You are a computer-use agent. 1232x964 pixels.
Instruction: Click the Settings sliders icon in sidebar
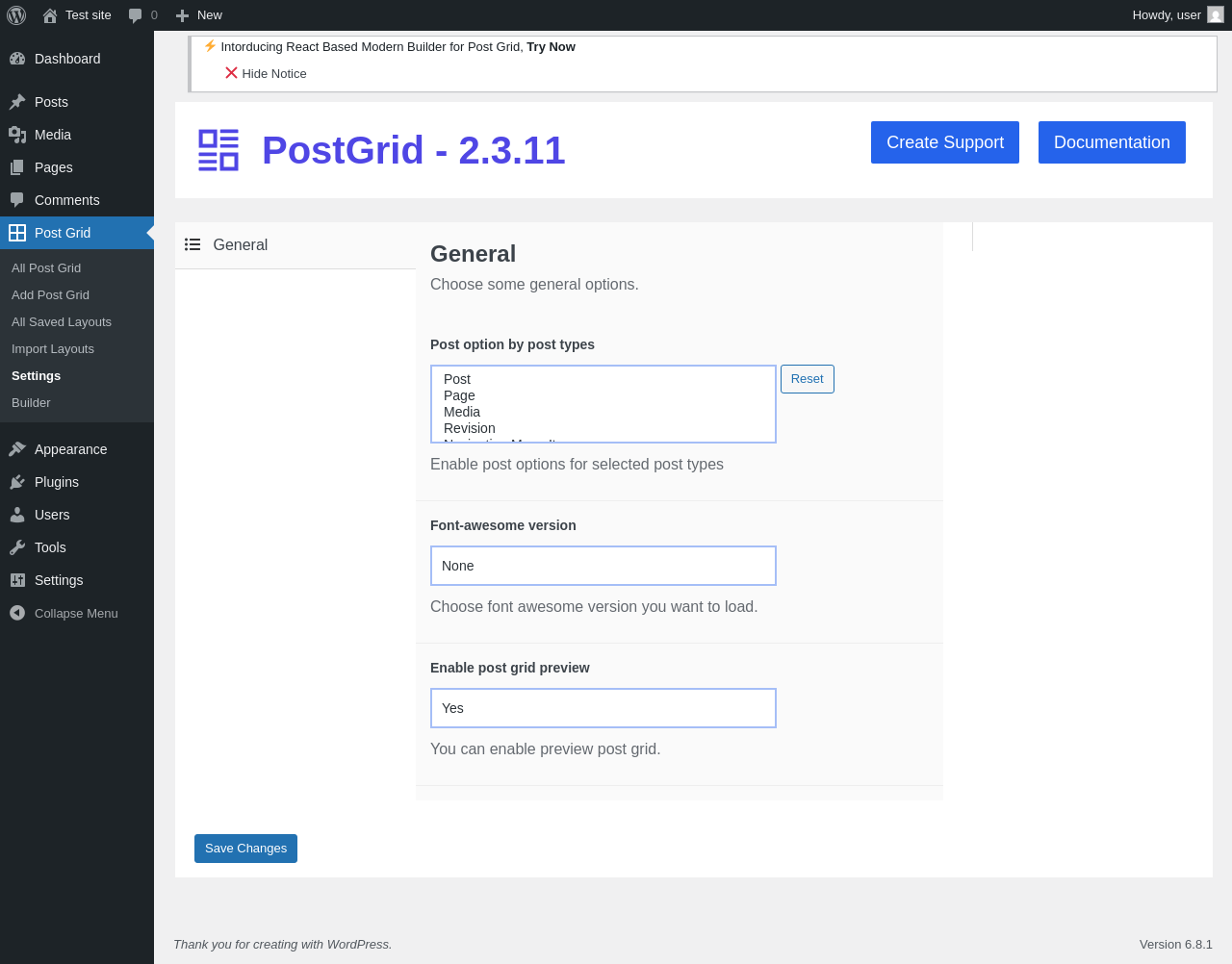pyautogui.click(x=17, y=580)
